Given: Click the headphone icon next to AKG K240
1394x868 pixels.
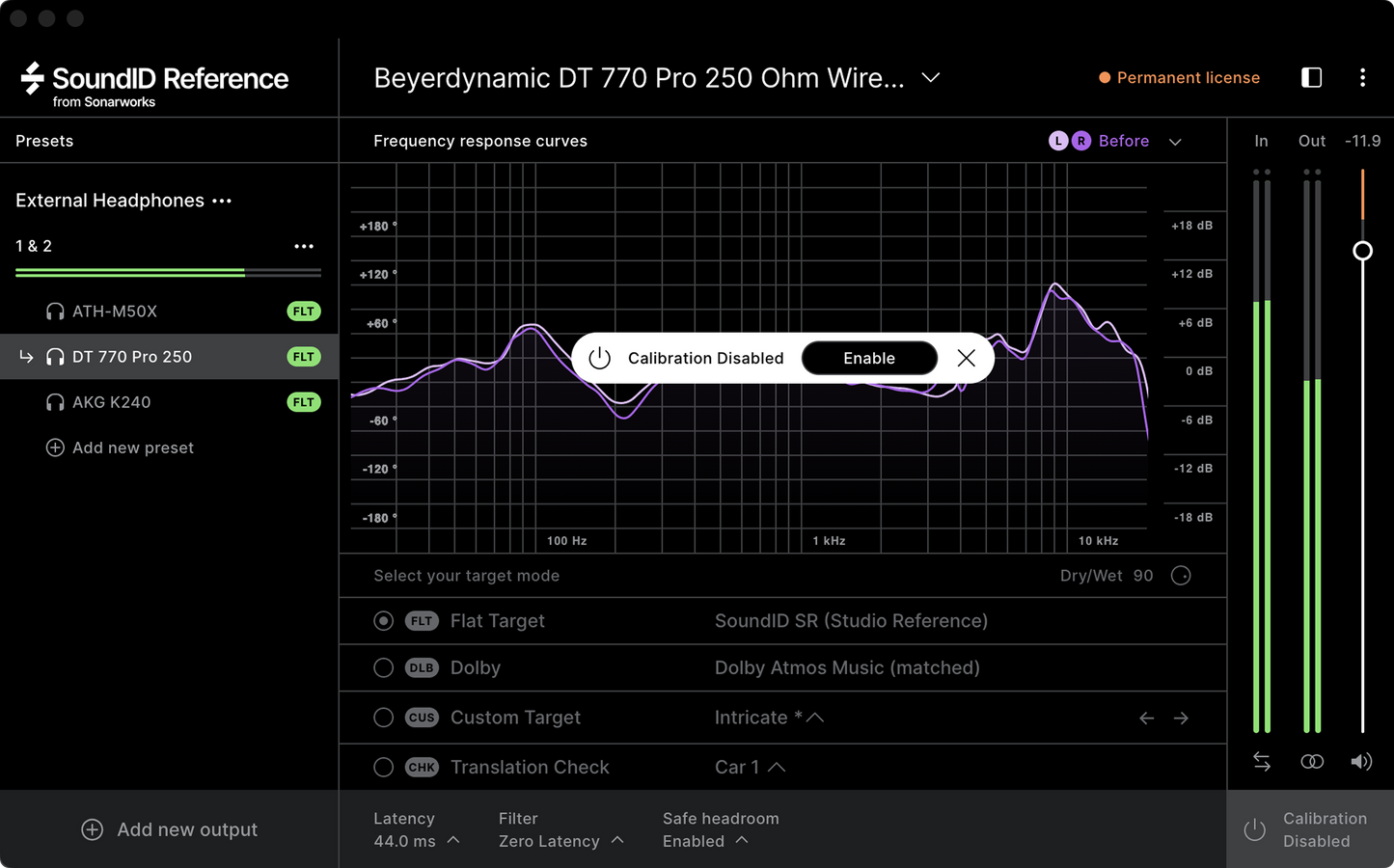Looking at the screenshot, I should point(55,402).
